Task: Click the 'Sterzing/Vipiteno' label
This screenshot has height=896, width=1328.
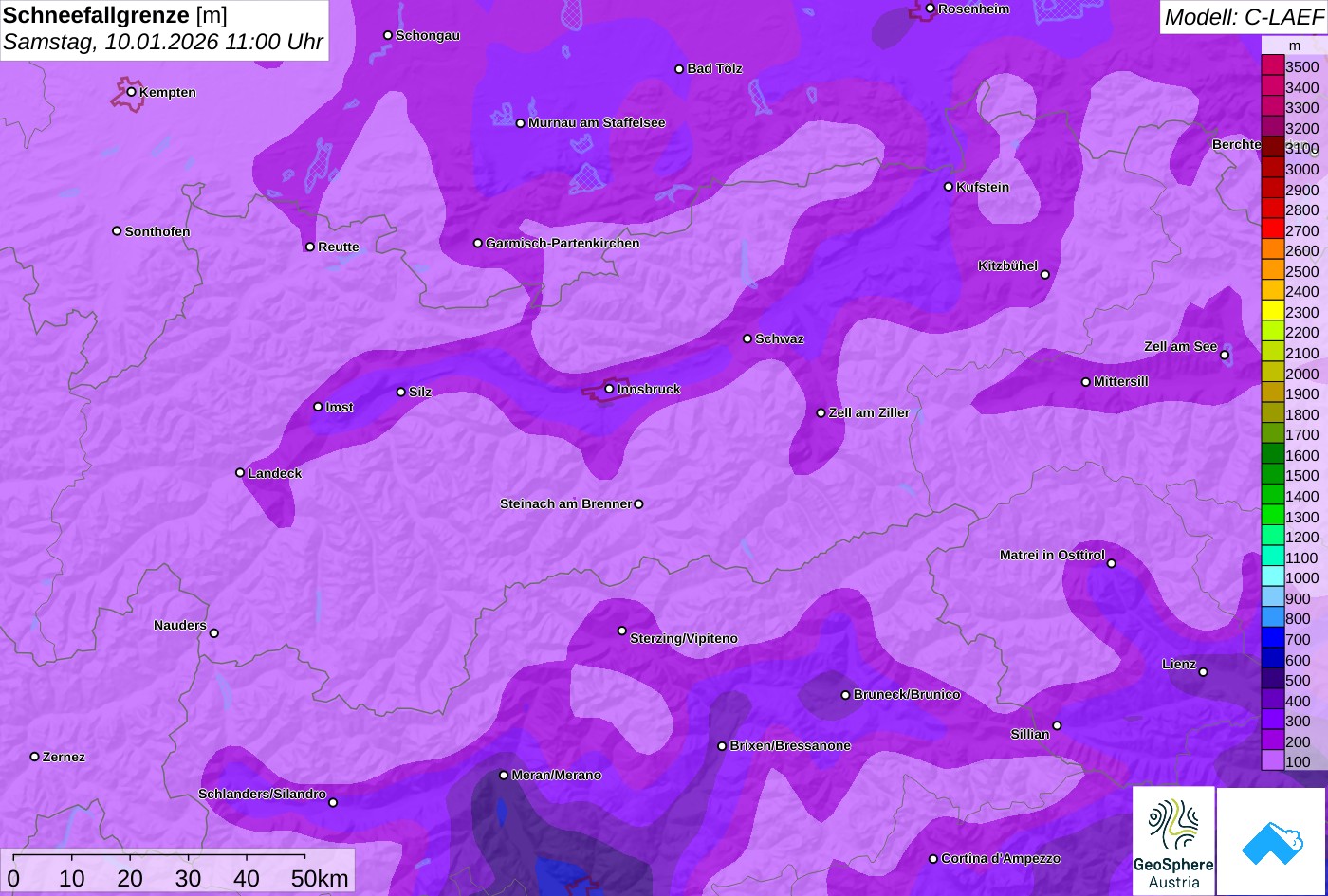Action: [684, 638]
